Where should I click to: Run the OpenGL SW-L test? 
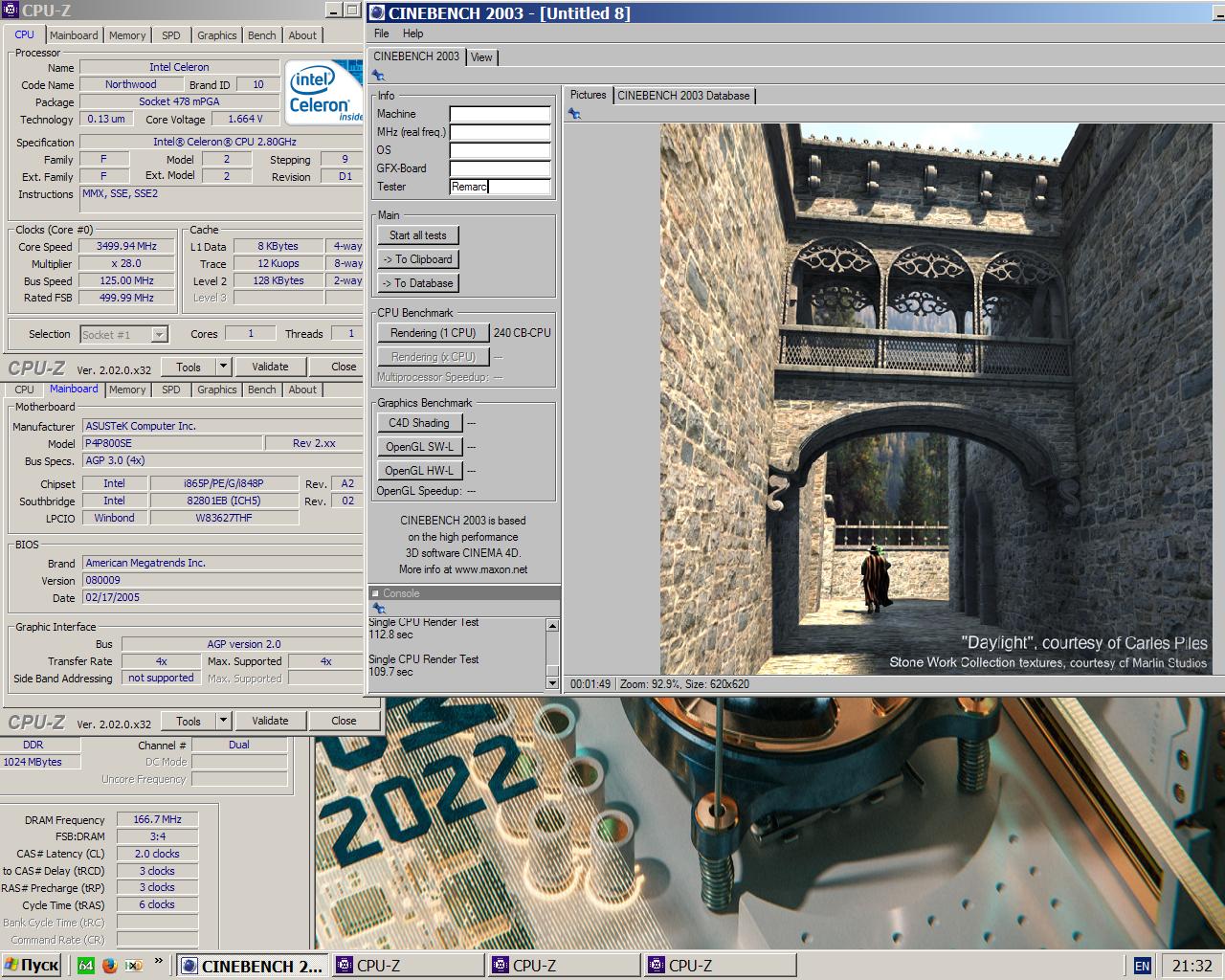[x=419, y=447]
